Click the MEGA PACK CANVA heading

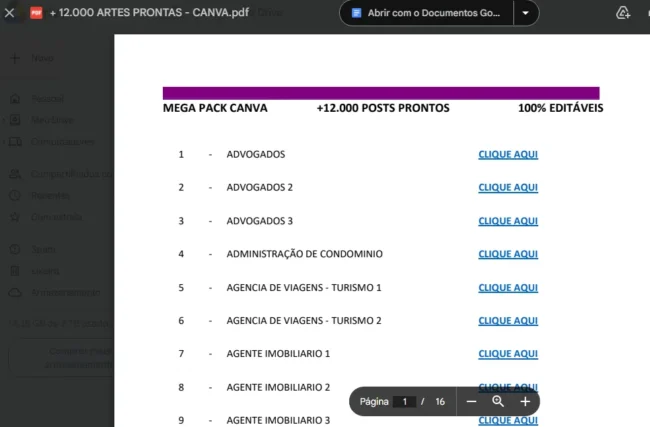pos(215,108)
